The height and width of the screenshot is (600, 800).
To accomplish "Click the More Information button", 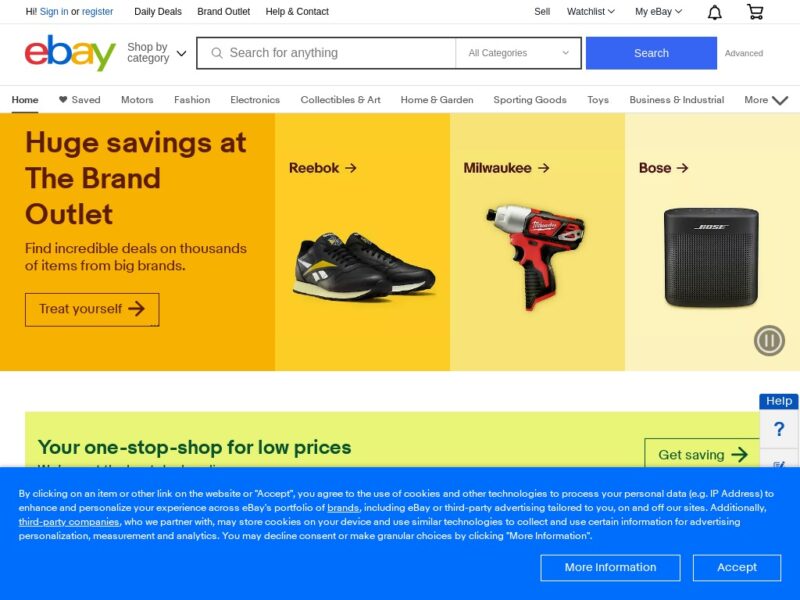I will click(x=610, y=567).
